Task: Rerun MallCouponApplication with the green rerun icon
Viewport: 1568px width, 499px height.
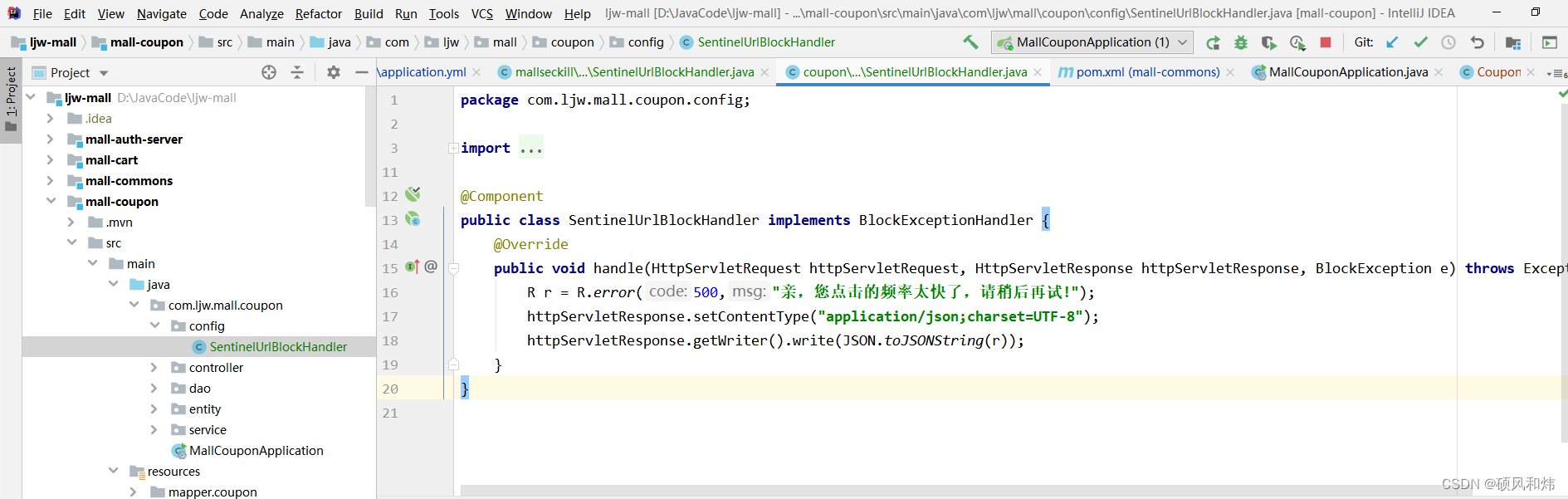Action: coord(1213,42)
